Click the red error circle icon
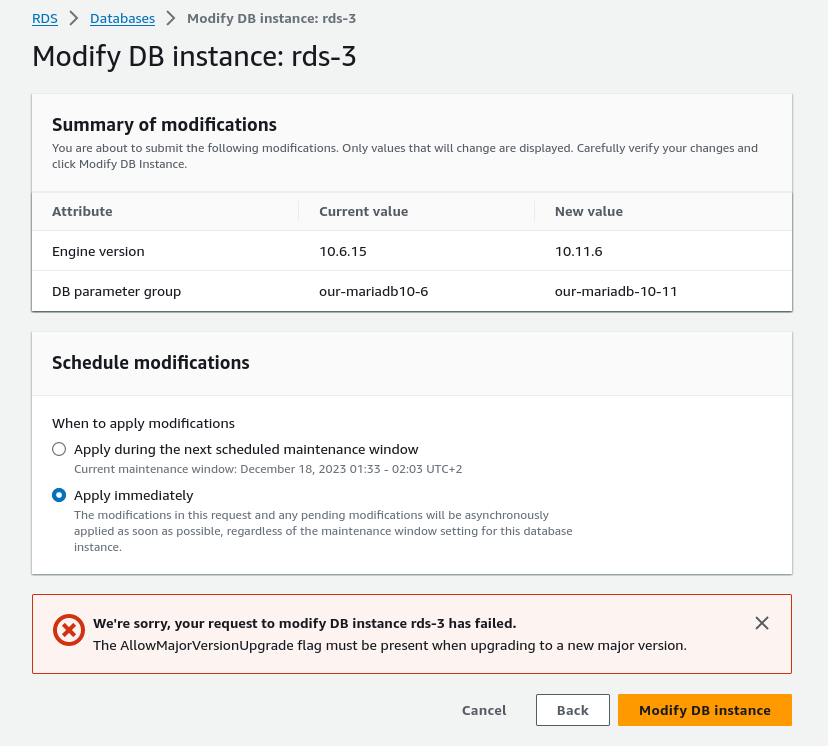Viewport: 828px width, 746px height. [x=68, y=630]
